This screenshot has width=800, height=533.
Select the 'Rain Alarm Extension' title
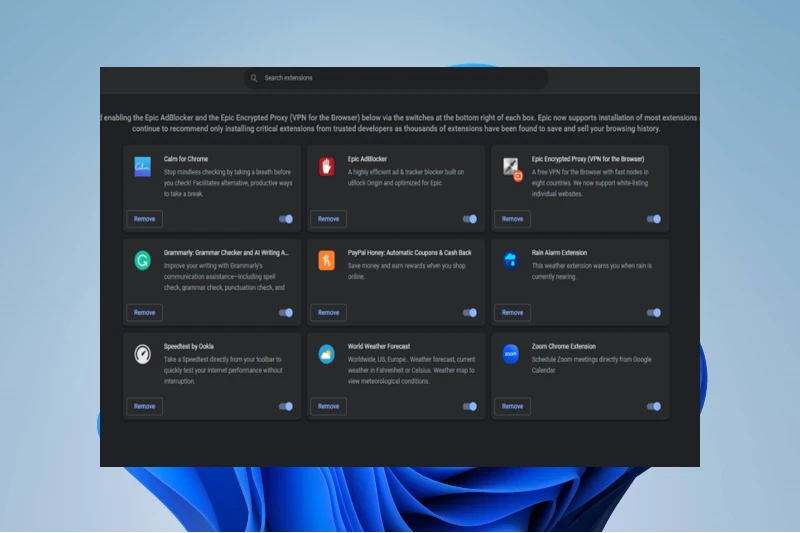point(559,252)
